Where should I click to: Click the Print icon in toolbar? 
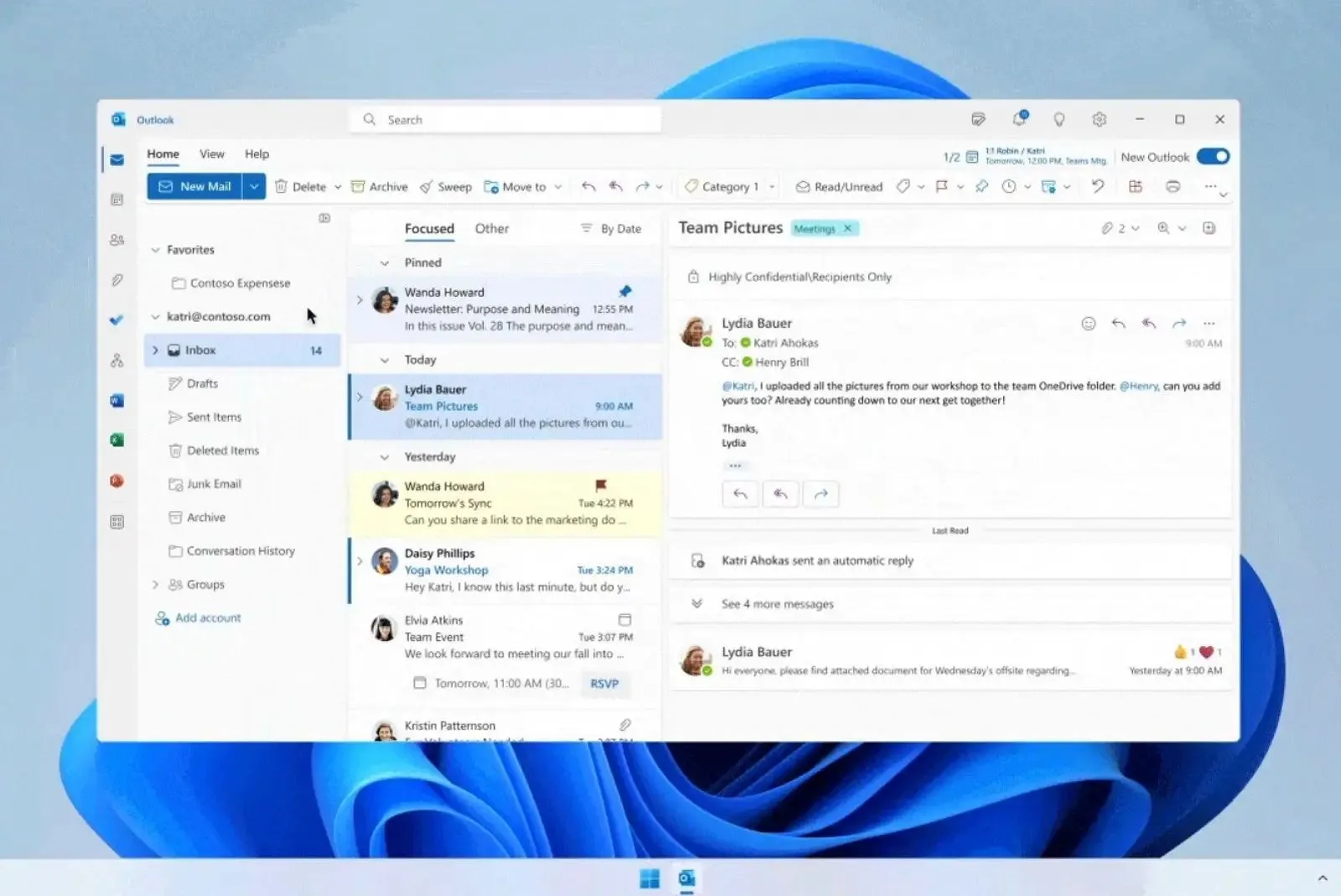tap(1173, 187)
